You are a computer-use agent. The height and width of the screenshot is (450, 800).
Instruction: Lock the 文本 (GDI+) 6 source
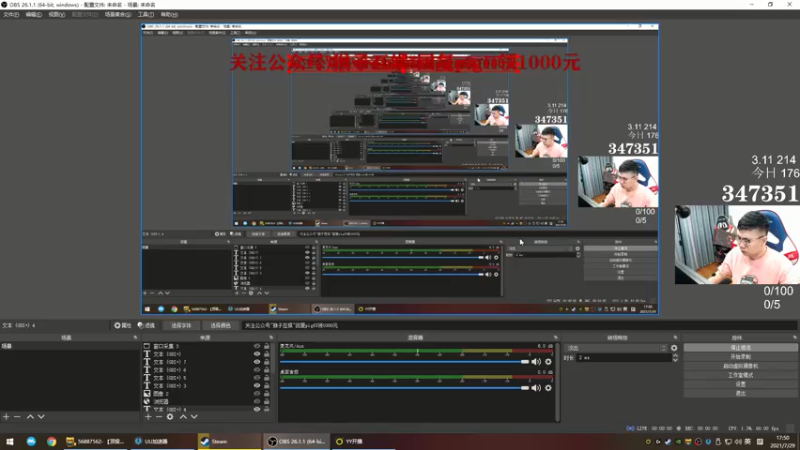(266, 370)
